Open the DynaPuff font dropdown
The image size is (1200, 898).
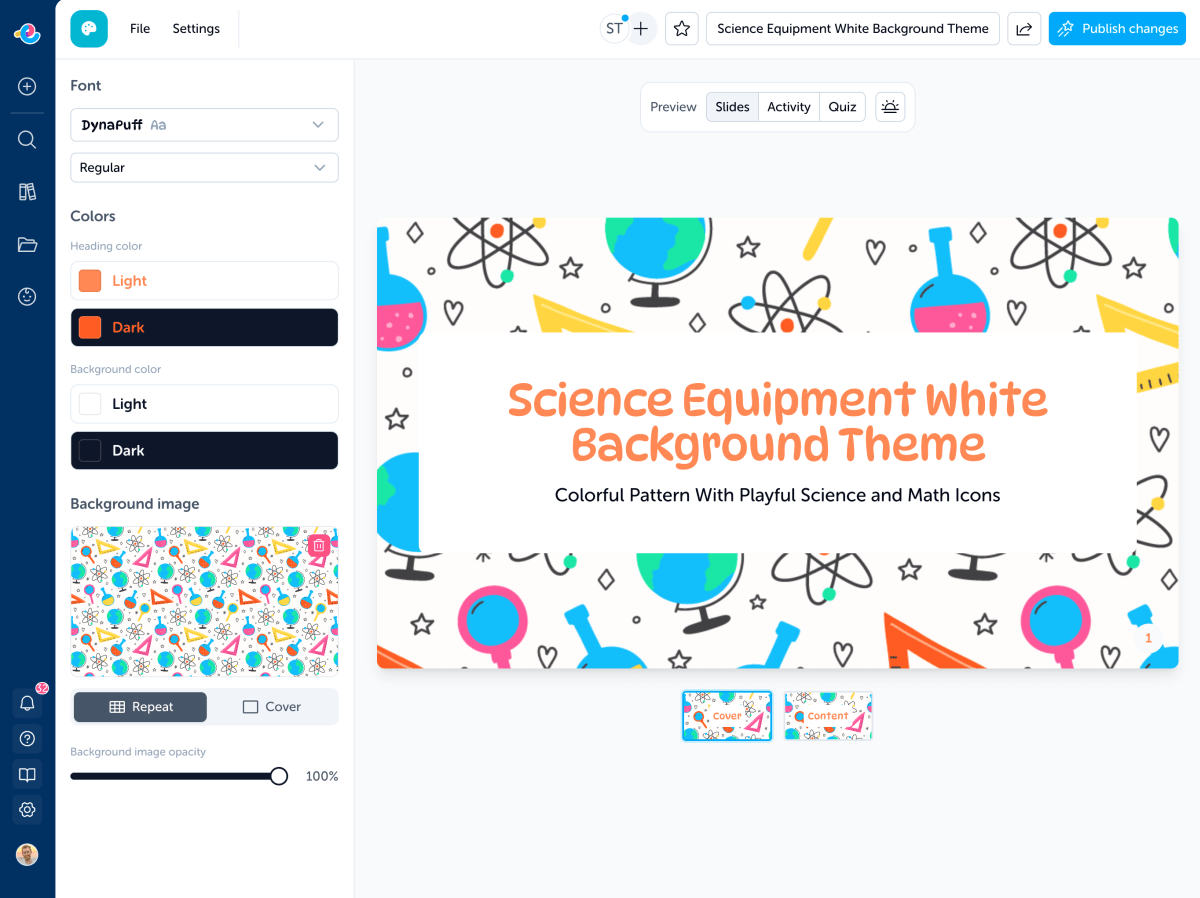point(204,124)
